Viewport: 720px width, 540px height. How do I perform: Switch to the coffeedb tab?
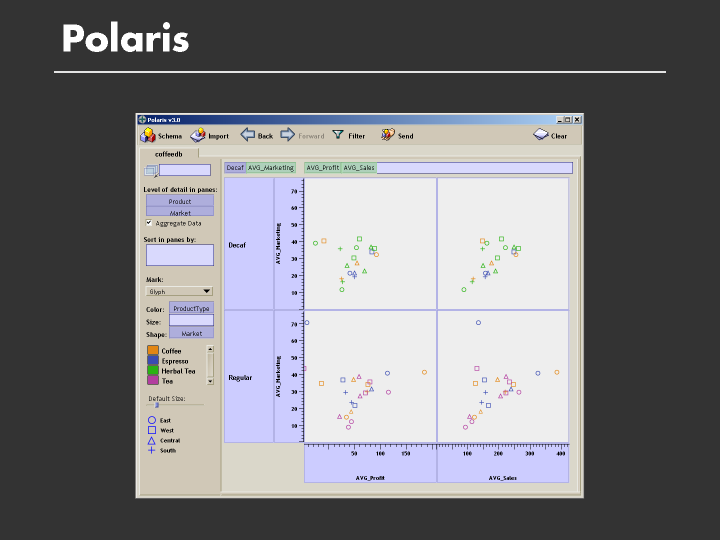[169, 154]
